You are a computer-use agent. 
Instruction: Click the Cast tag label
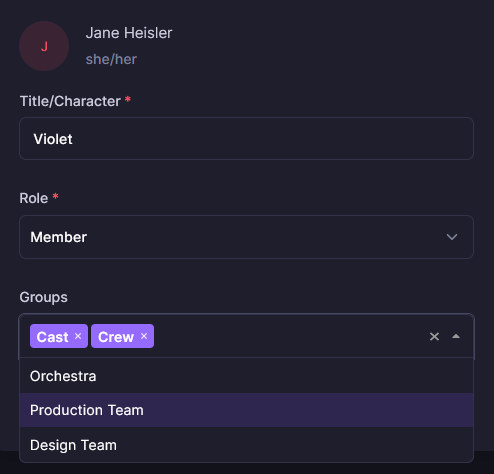point(52,337)
